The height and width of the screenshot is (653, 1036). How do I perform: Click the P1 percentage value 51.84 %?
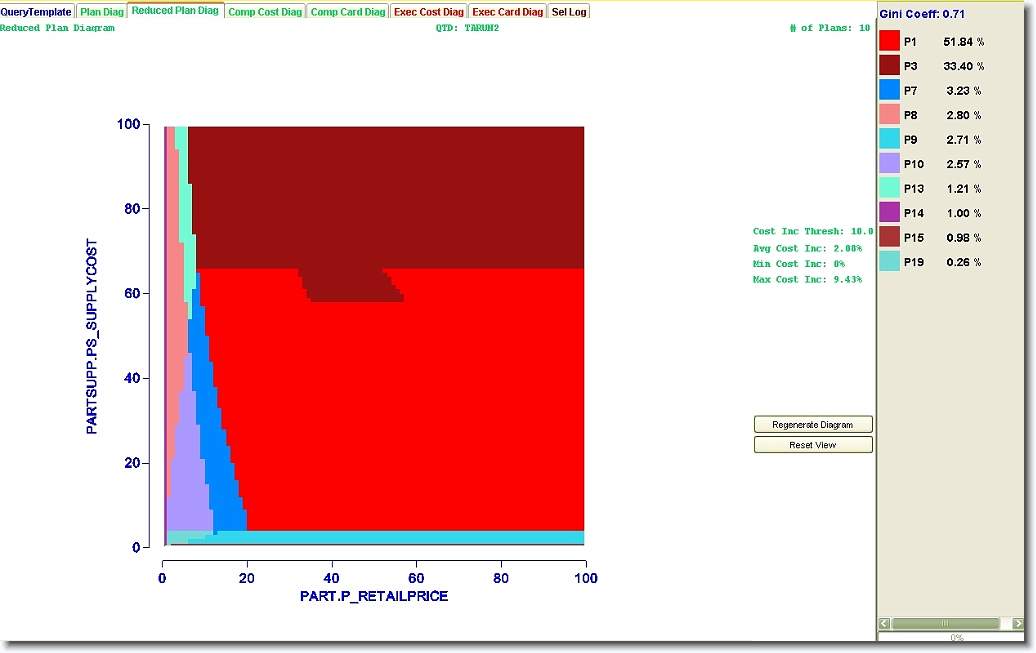[x=963, y=42]
